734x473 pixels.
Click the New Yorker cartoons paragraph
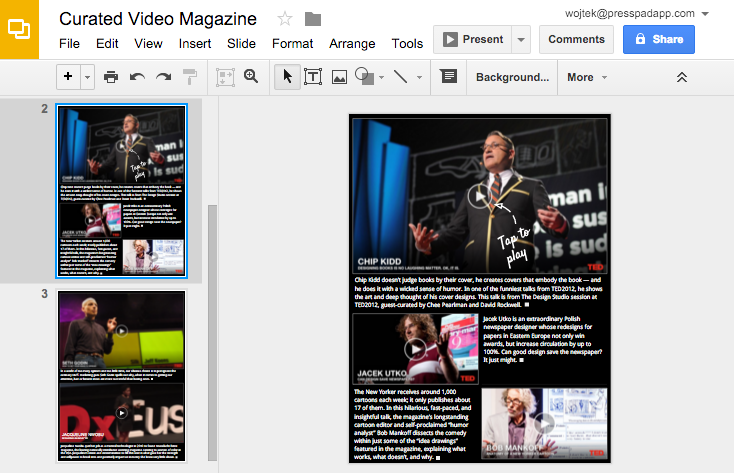pos(412,424)
